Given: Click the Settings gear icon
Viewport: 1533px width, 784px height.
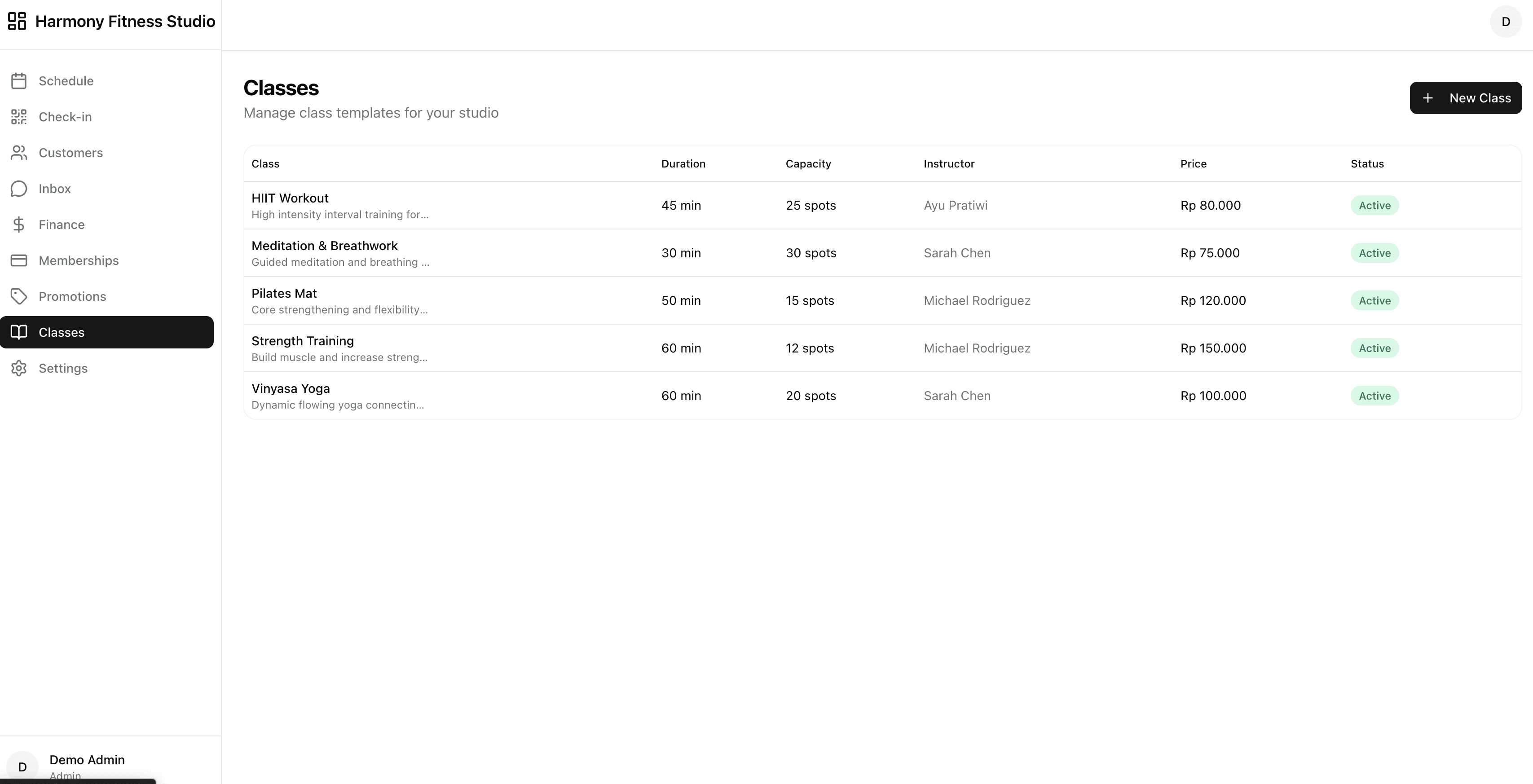Looking at the screenshot, I should (x=18, y=369).
